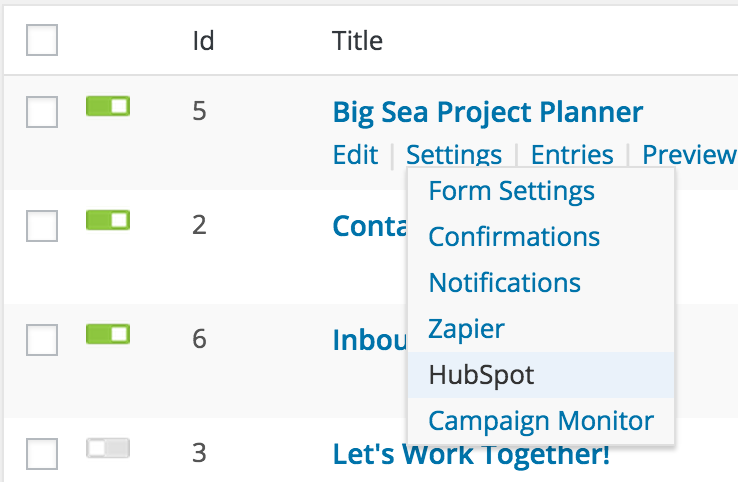Image resolution: width=738 pixels, height=482 pixels.
Task: Open Entries for Big Sea Project Planner
Action: pos(572,155)
